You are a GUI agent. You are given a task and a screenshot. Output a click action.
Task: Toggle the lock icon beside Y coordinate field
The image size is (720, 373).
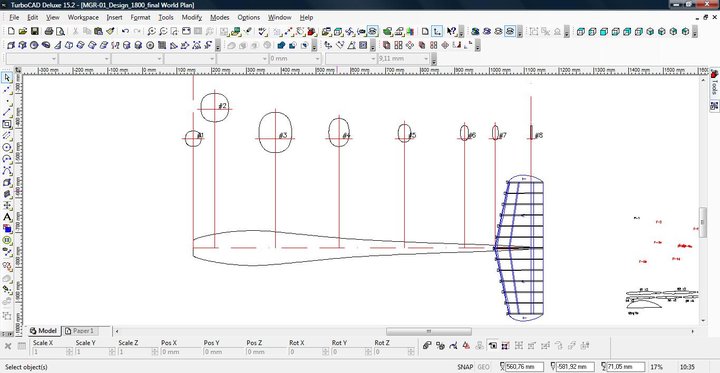coord(553,367)
